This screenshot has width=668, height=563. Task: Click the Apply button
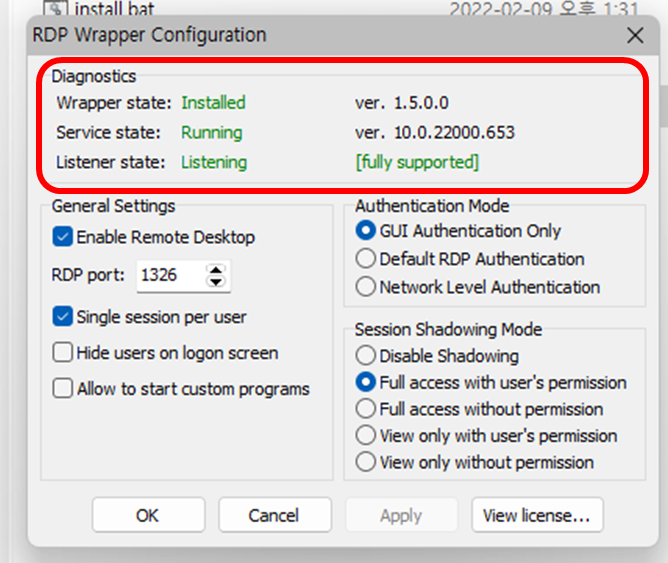pos(401,515)
